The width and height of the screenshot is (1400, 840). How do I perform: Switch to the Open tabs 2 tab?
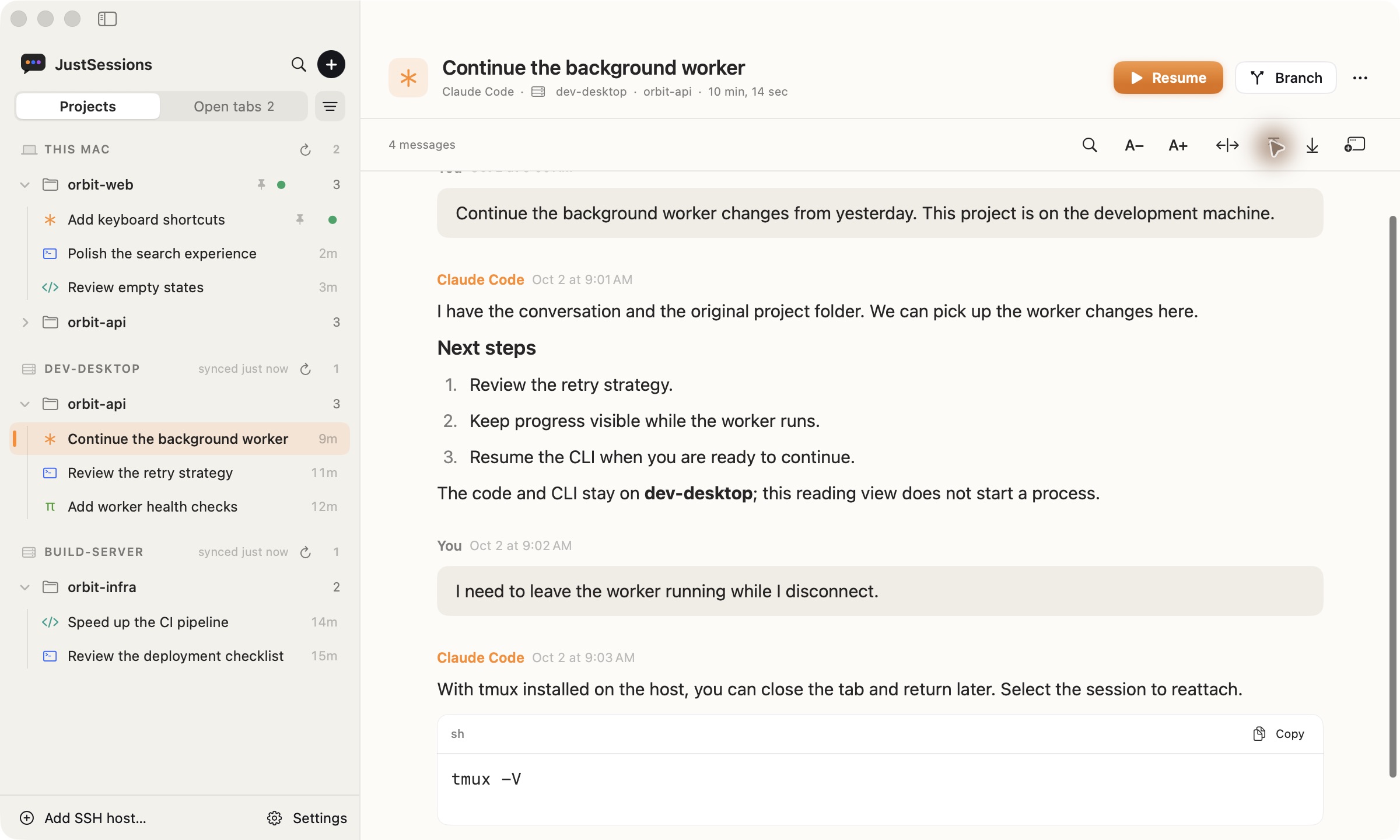coord(234,106)
